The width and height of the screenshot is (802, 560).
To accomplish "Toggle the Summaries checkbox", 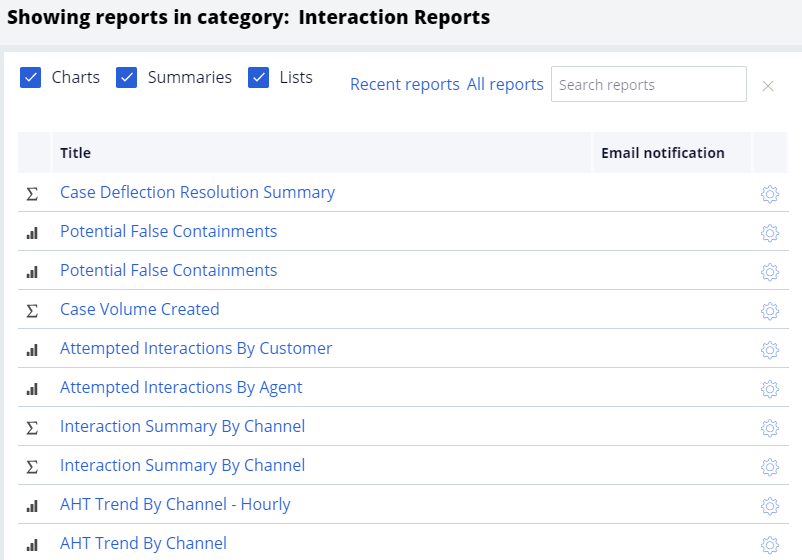I will [127, 78].
